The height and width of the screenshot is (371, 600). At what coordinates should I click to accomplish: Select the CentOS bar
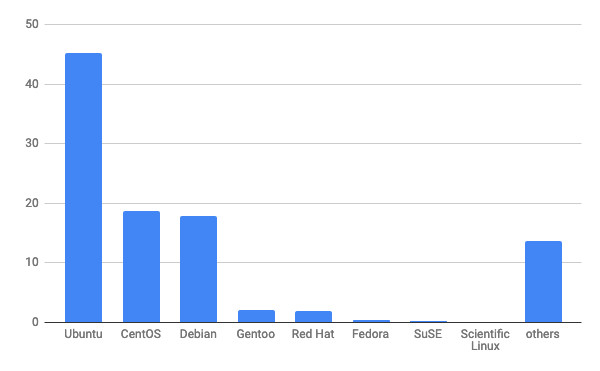point(141,267)
